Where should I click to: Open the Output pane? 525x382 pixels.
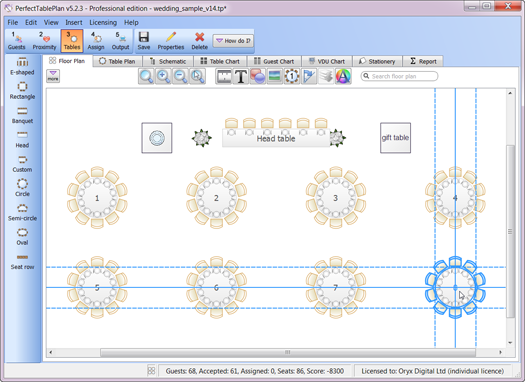pyautogui.click(x=120, y=41)
